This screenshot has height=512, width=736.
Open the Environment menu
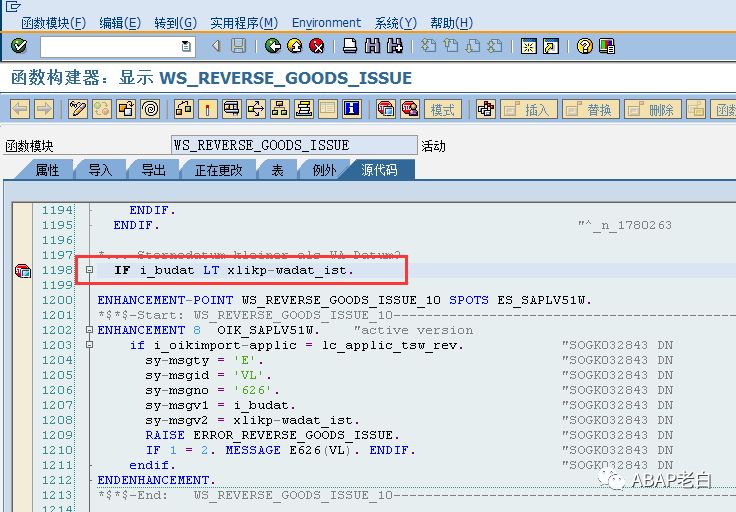click(x=326, y=23)
